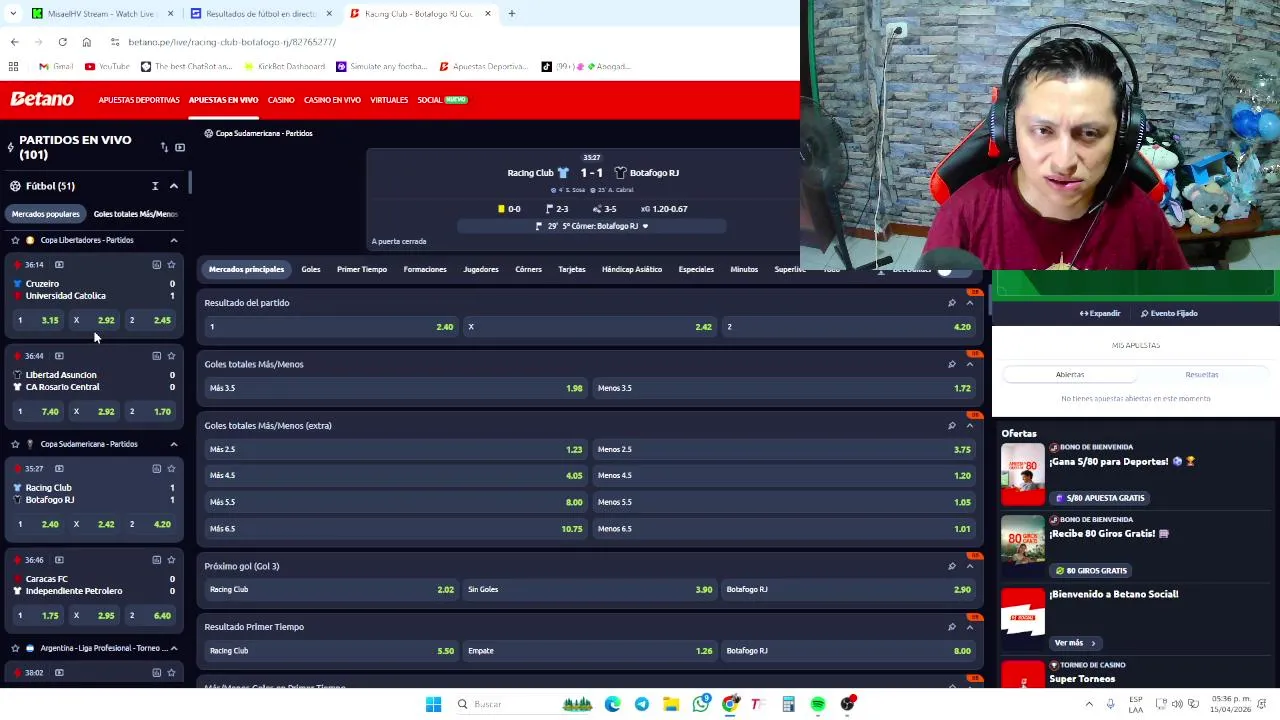Click the Evento Fijado button
The height and width of the screenshot is (720, 1280).
click(1169, 313)
